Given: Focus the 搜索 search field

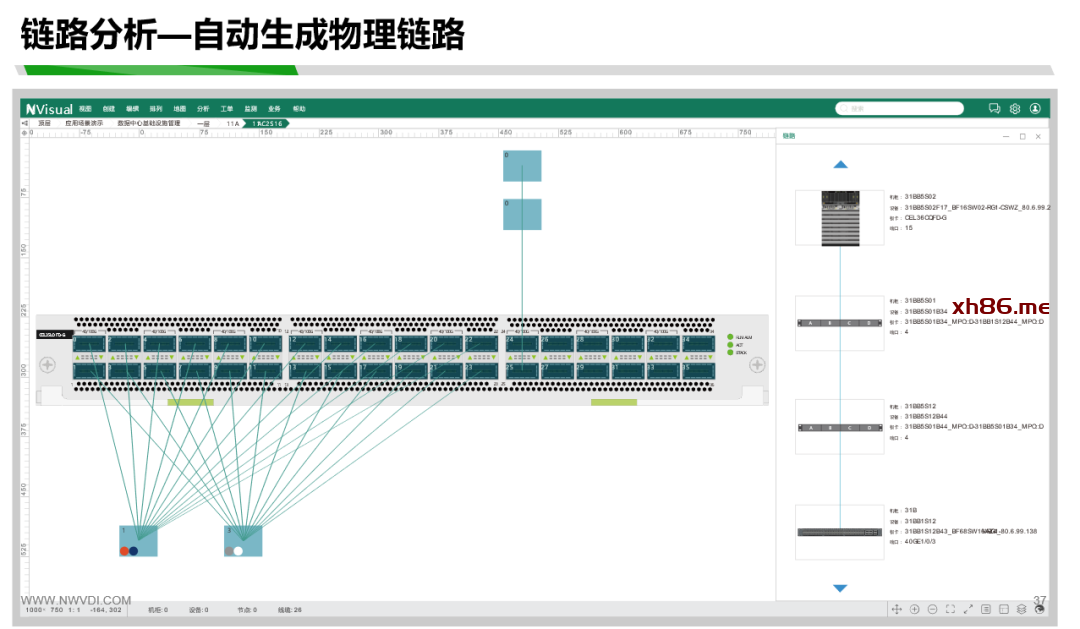Looking at the screenshot, I should [x=900, y=108].
